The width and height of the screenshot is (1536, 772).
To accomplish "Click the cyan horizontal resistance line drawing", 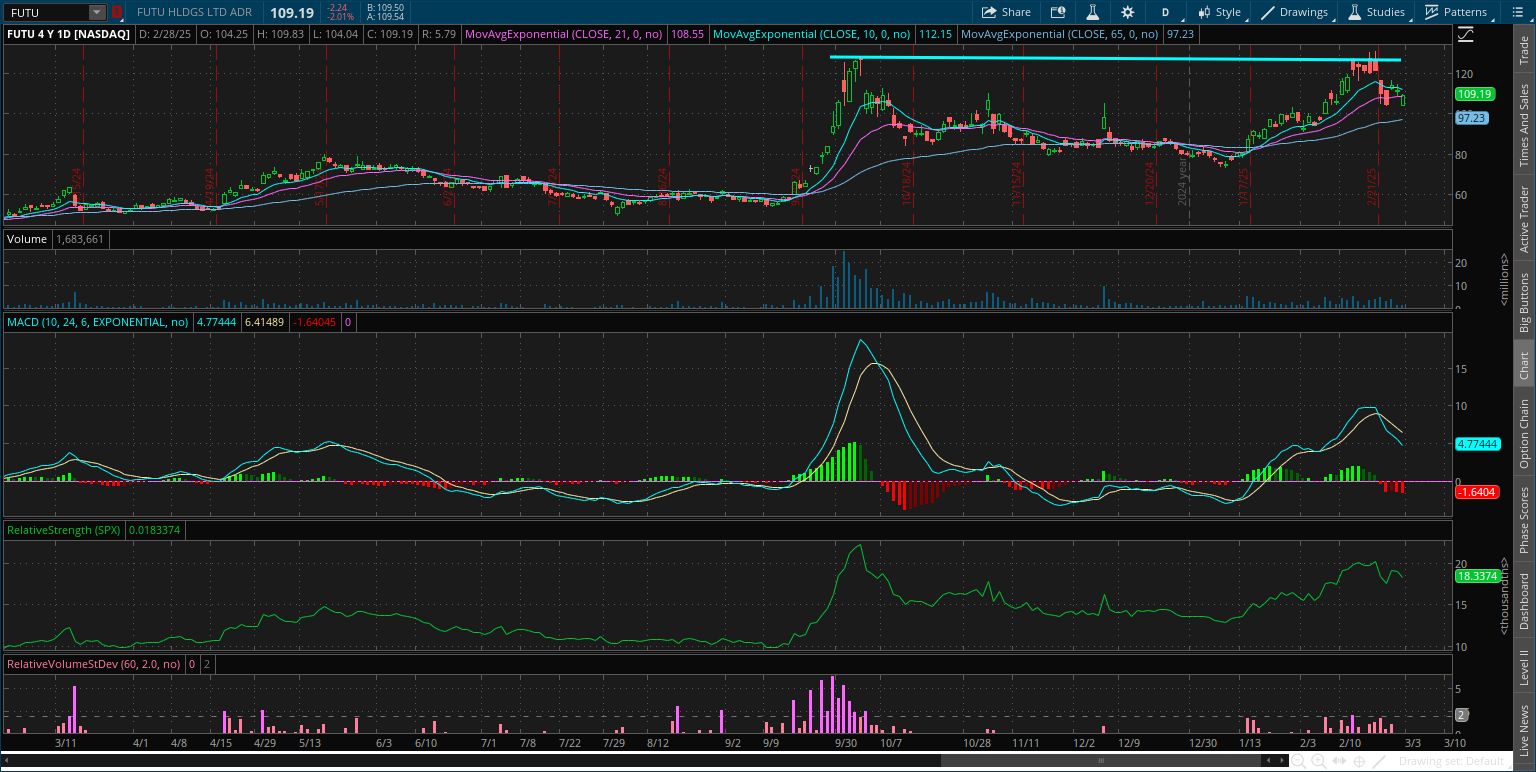I will pos(1115,59).
